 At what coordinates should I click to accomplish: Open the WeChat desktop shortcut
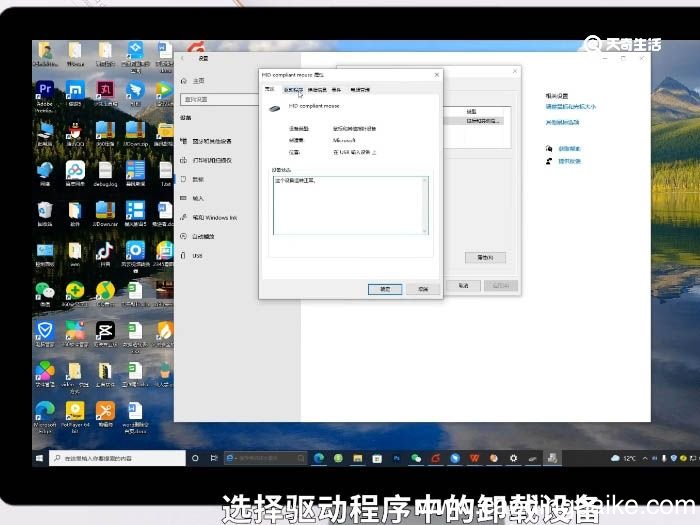pyautogui.click(x=45, y=293)
